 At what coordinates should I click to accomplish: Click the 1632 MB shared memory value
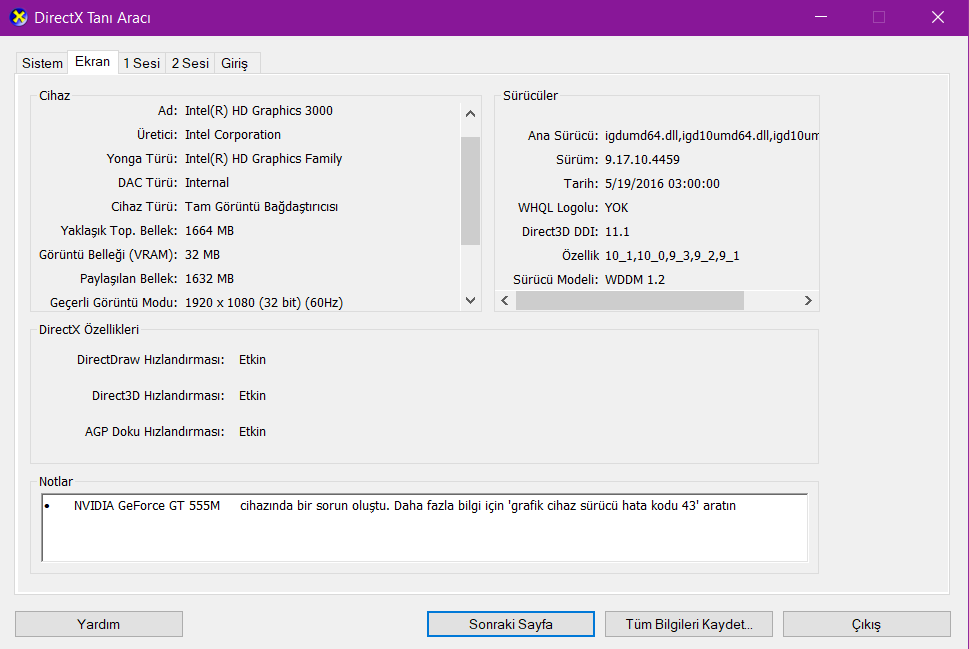[209, 279]
